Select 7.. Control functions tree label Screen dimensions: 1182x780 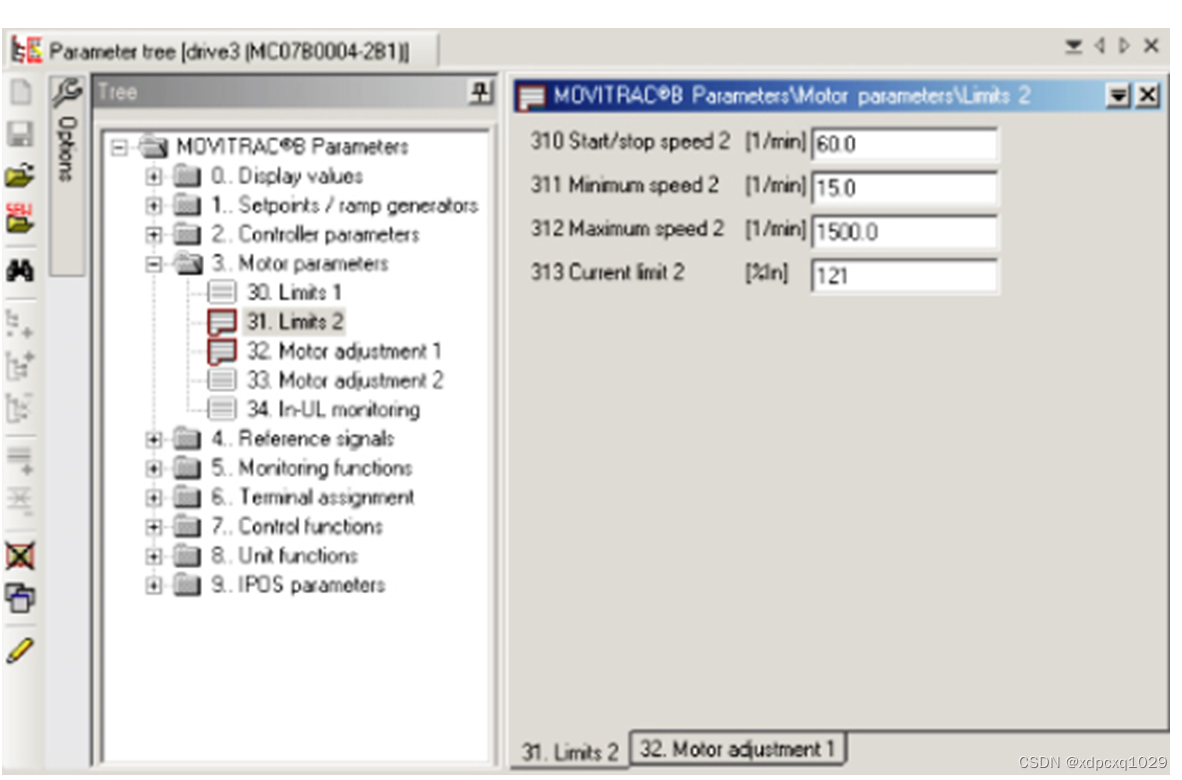tap(297, 526)
